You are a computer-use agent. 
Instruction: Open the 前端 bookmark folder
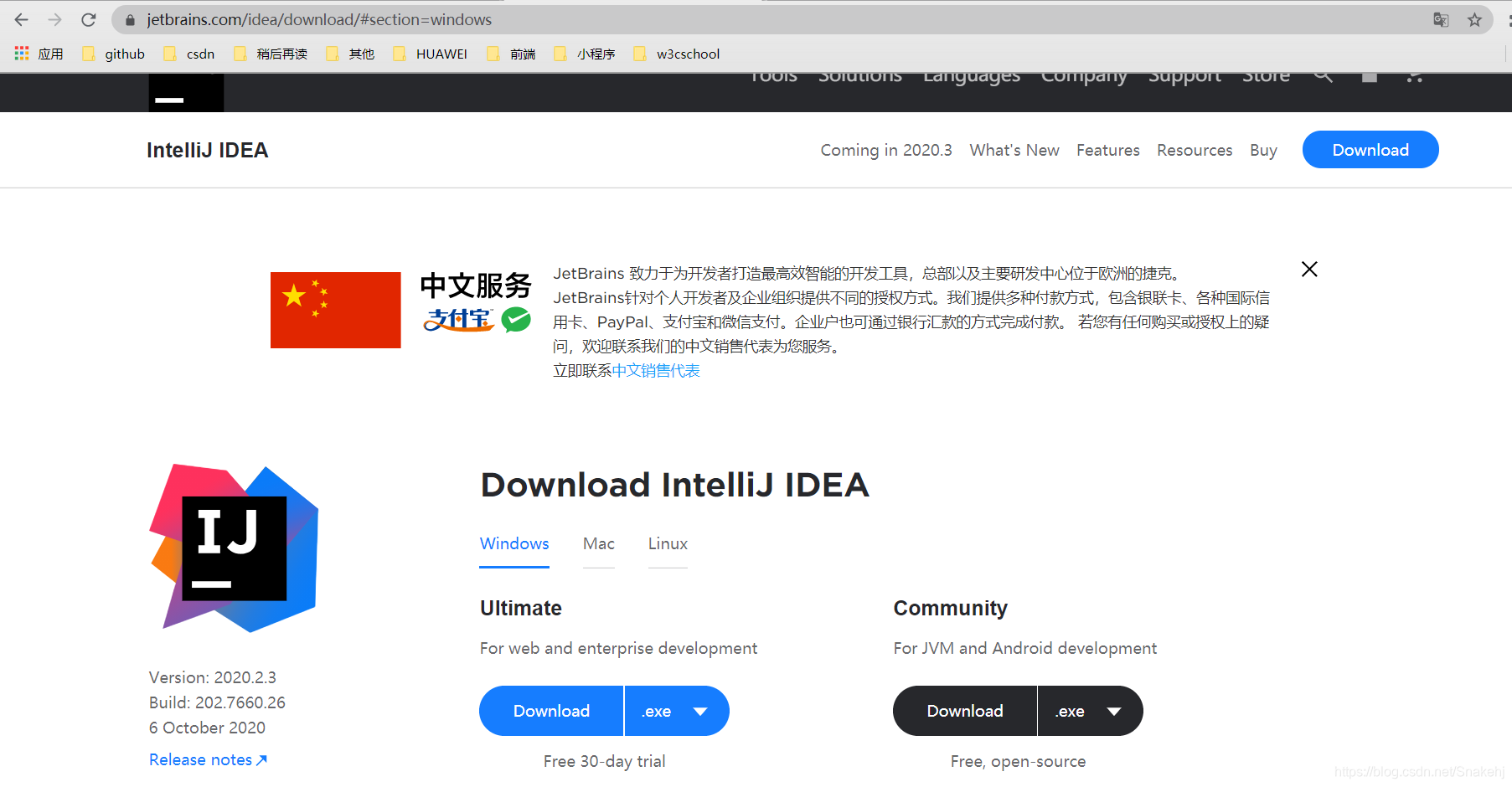click(x=511, y=54)
